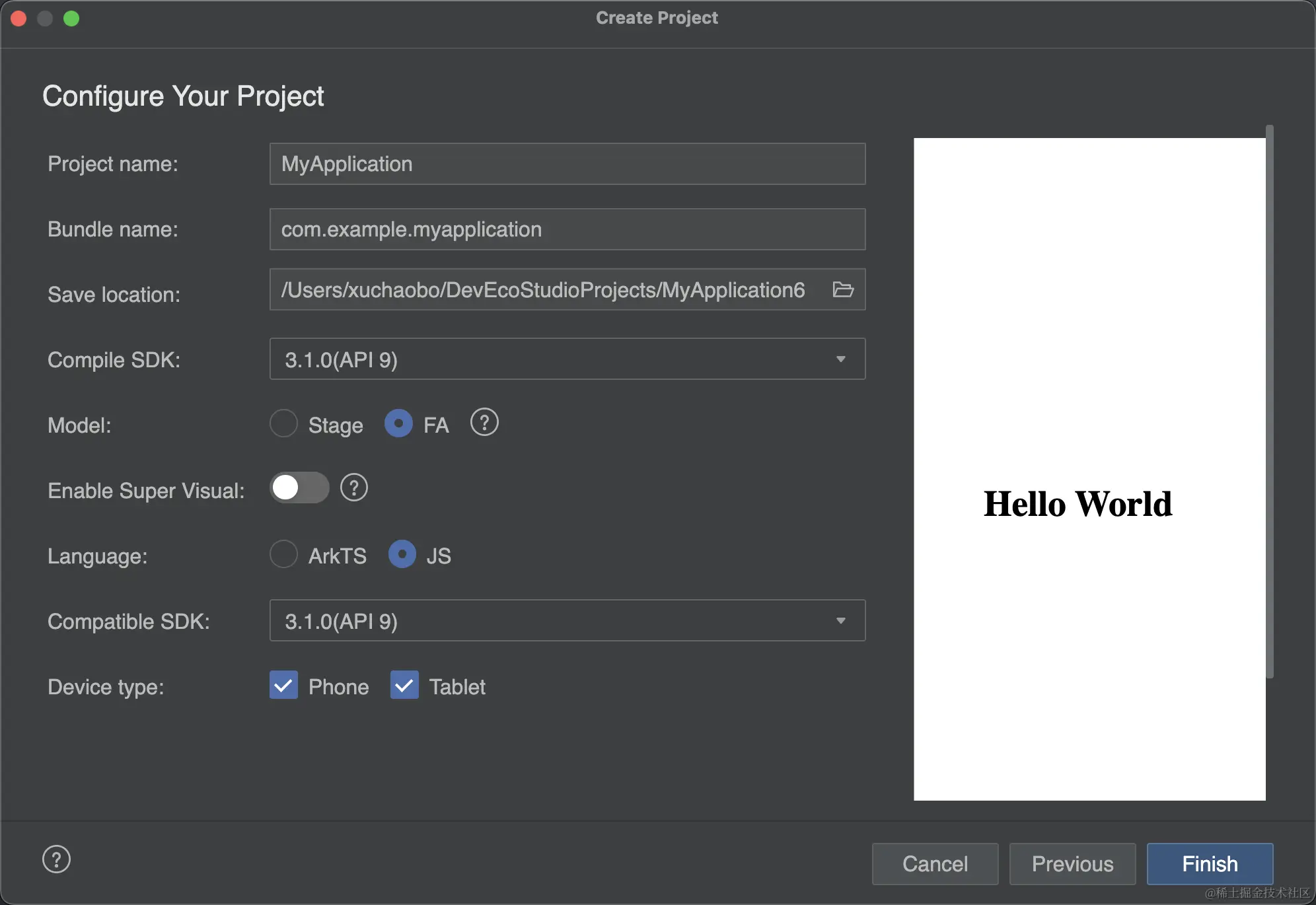Click the Hello World template preview
1316x905 pixels.
pyautogui.click(x=1089, y=469)
